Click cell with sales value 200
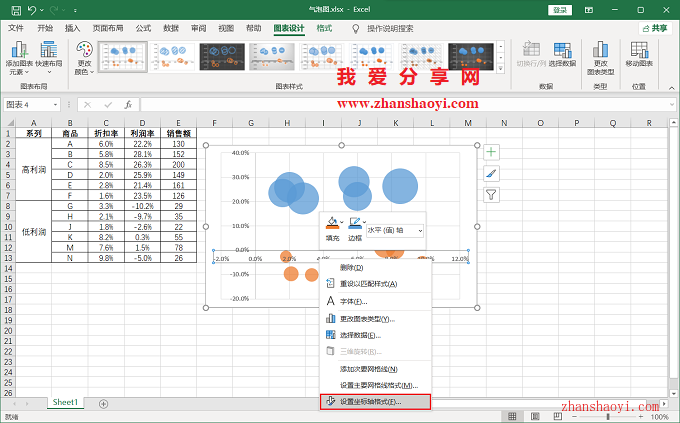 [178, 165]
